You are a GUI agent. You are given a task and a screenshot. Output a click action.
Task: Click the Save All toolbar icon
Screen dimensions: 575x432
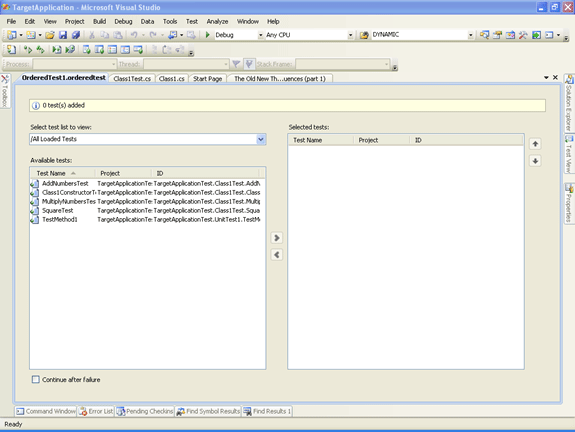pos(76,35)
